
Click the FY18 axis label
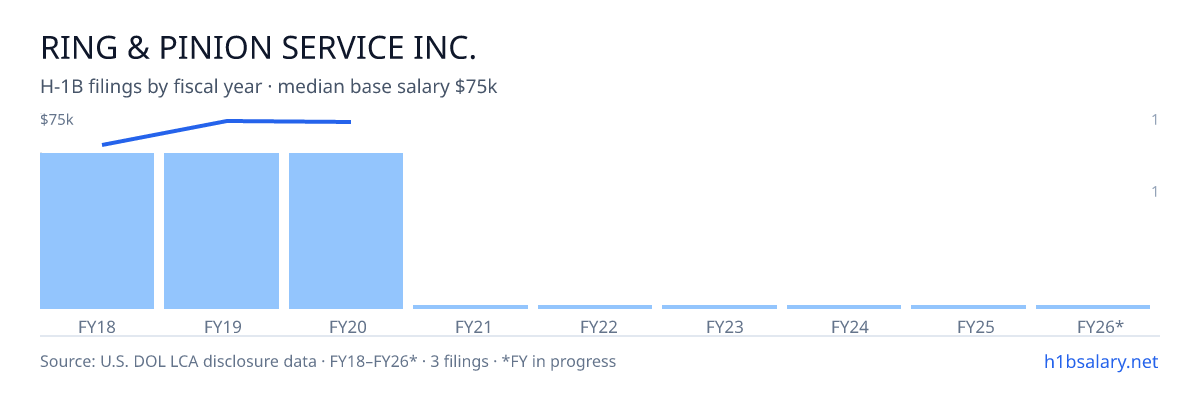tap(97, 327)
